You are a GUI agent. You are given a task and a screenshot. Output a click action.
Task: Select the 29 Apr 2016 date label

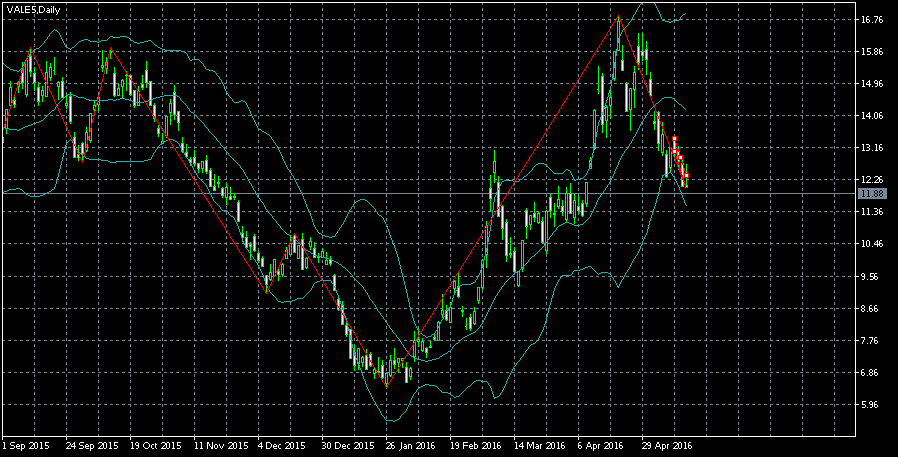click(667, 446)
